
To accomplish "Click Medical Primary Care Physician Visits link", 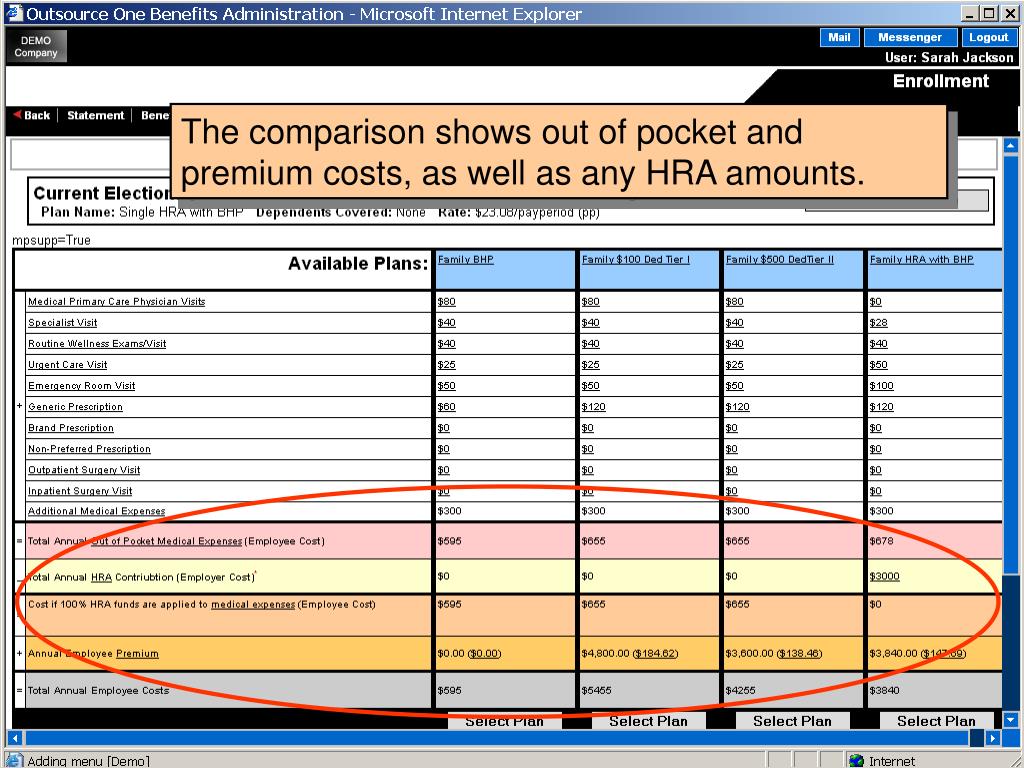I will tap(116, 302).
